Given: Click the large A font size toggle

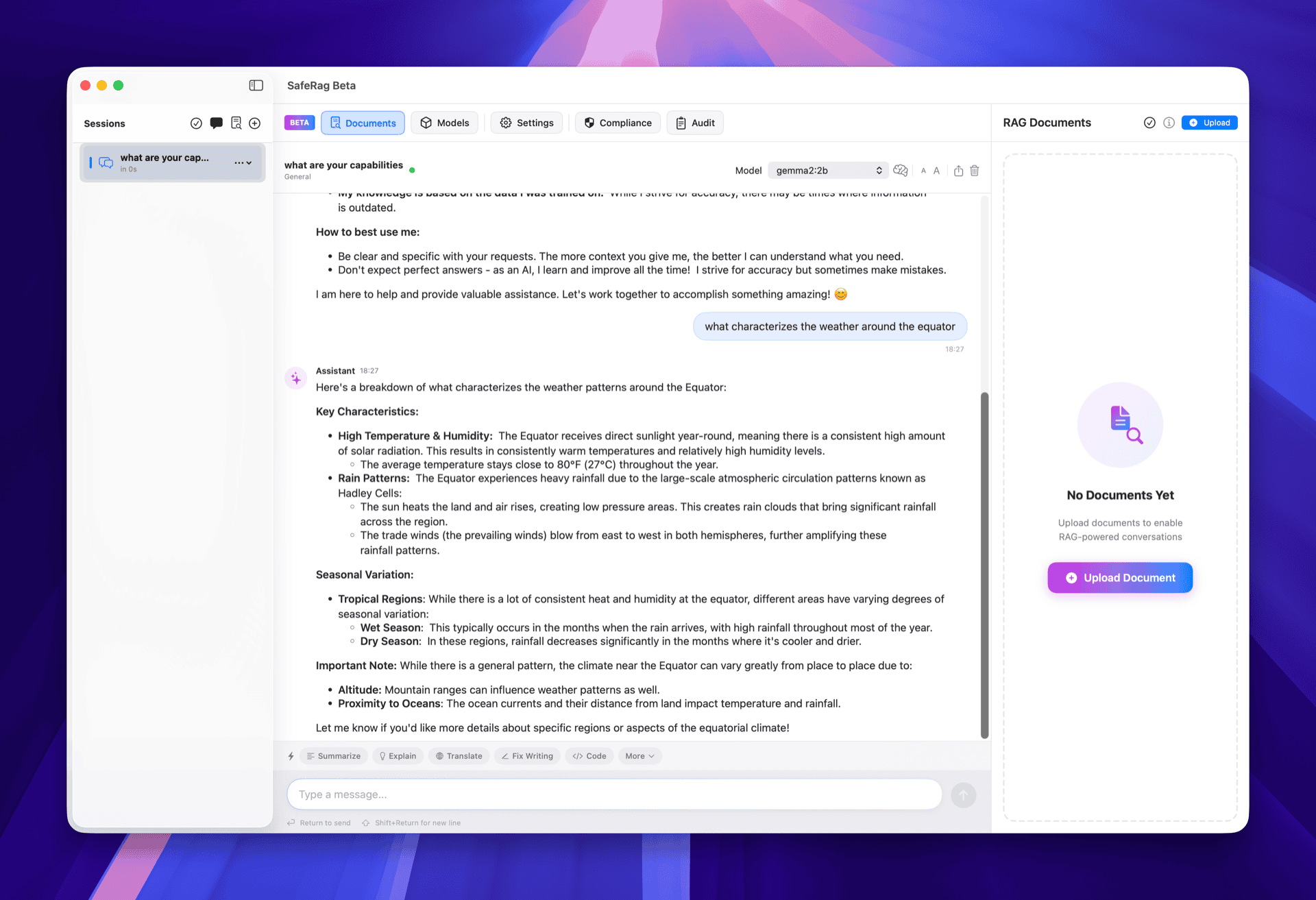Looking at the screenshot, I should [937, 171].
